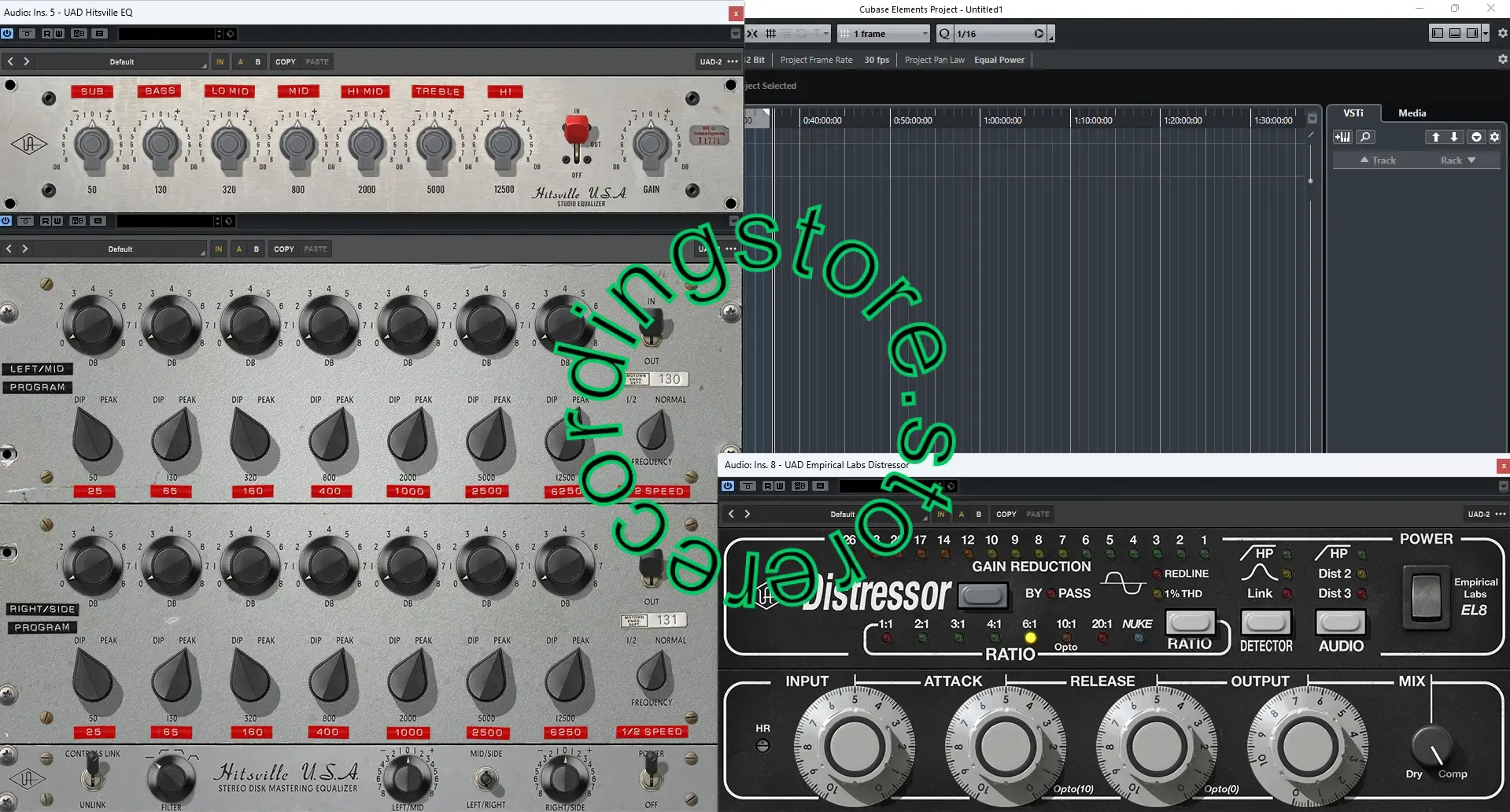Apply quantize with the round arrow icon
This screenshot has width=1510, height=812.
click(1039, 34)
